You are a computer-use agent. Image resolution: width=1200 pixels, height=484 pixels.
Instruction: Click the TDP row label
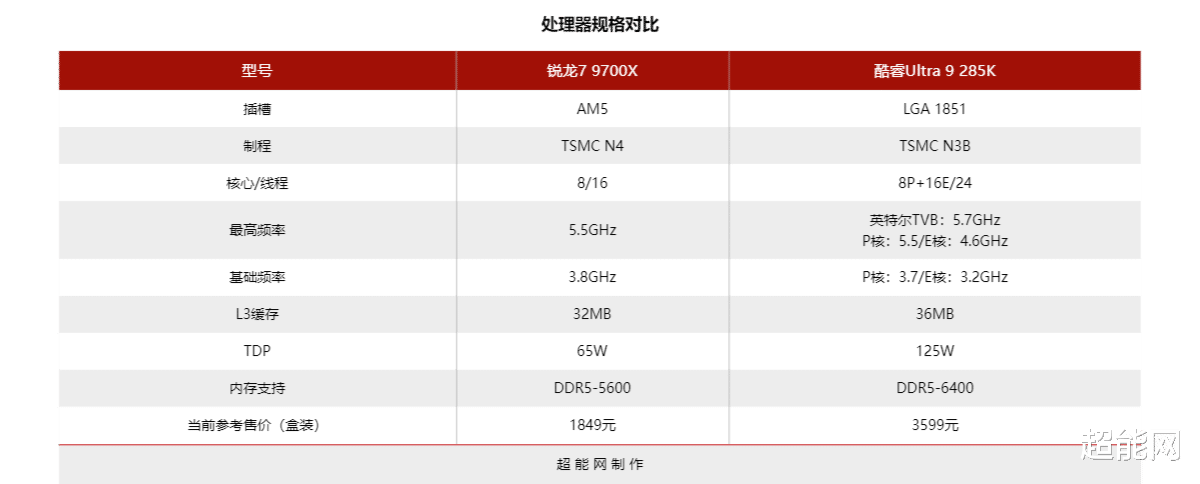[x=257, y=351]
